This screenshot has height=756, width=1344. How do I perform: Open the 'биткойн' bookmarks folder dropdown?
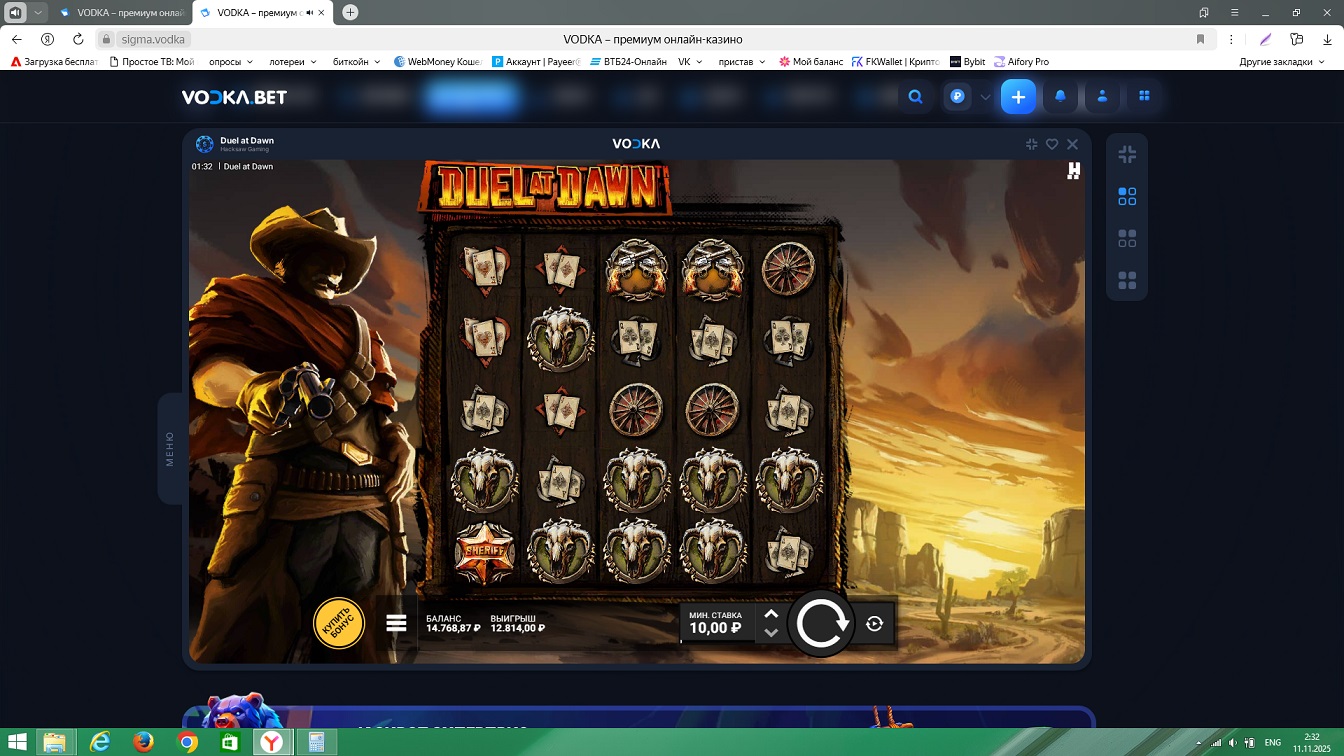pos(356,62)
